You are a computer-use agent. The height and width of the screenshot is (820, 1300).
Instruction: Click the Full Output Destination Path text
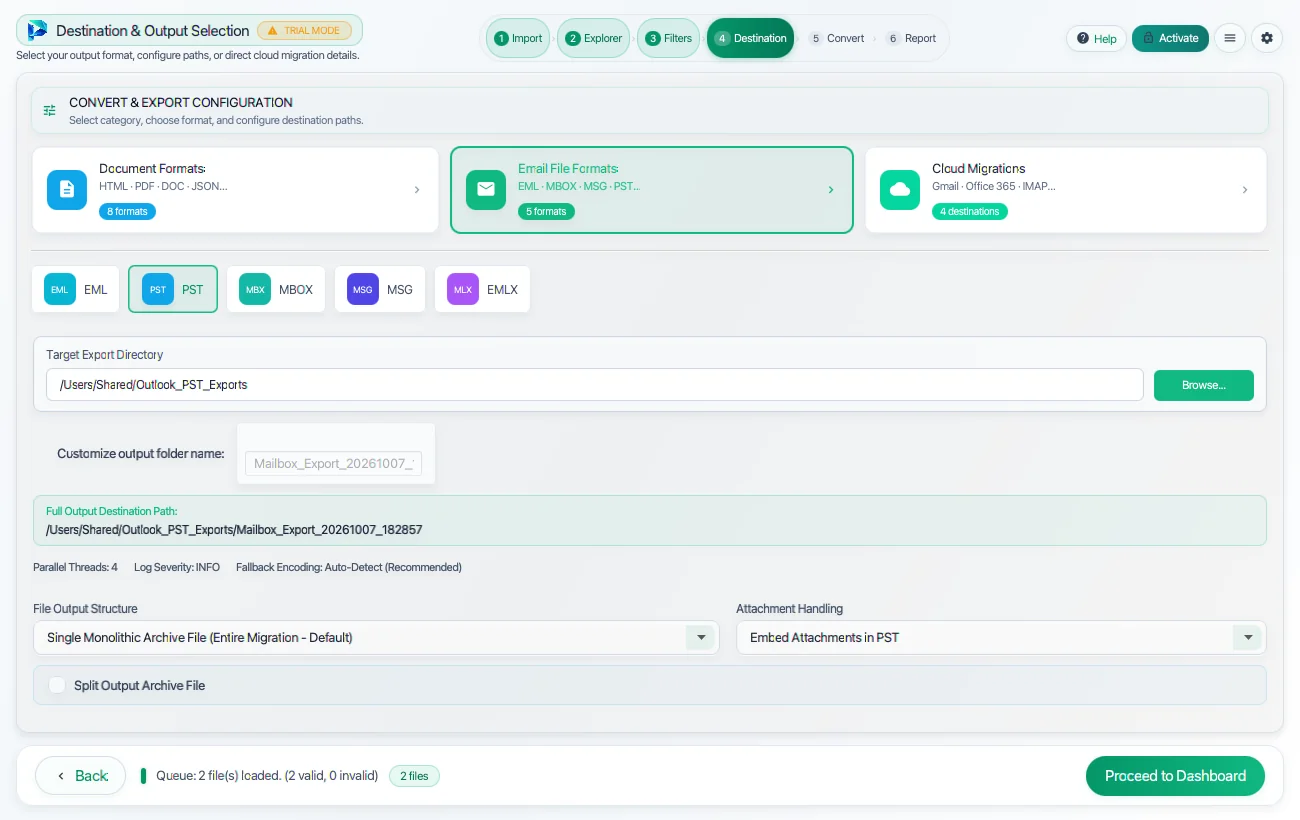coord(234,530)
